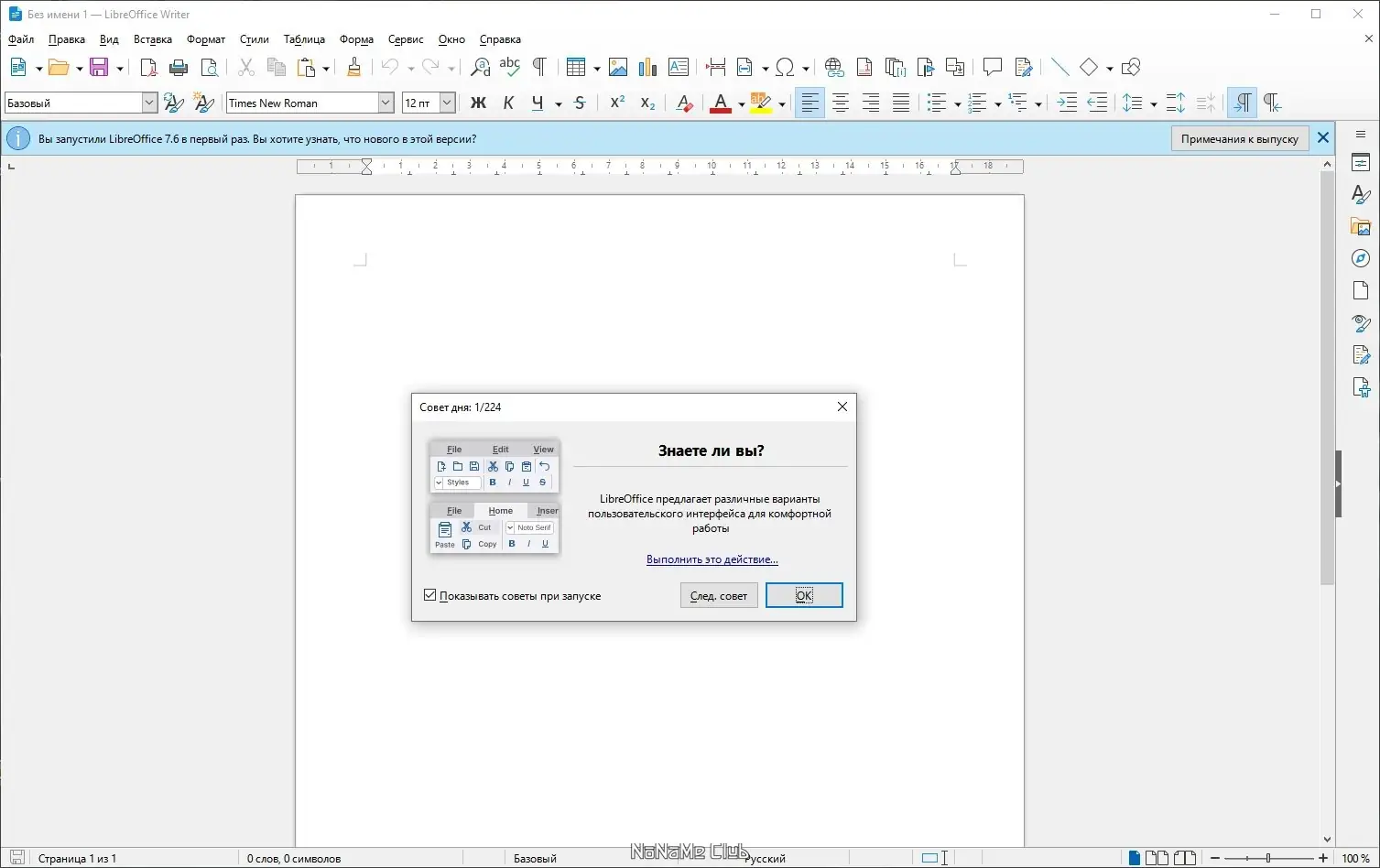The height and width of the screenshot is (868, 1380).
Task: Open the Save dropdown arrow
Action: tap(119, 68)
